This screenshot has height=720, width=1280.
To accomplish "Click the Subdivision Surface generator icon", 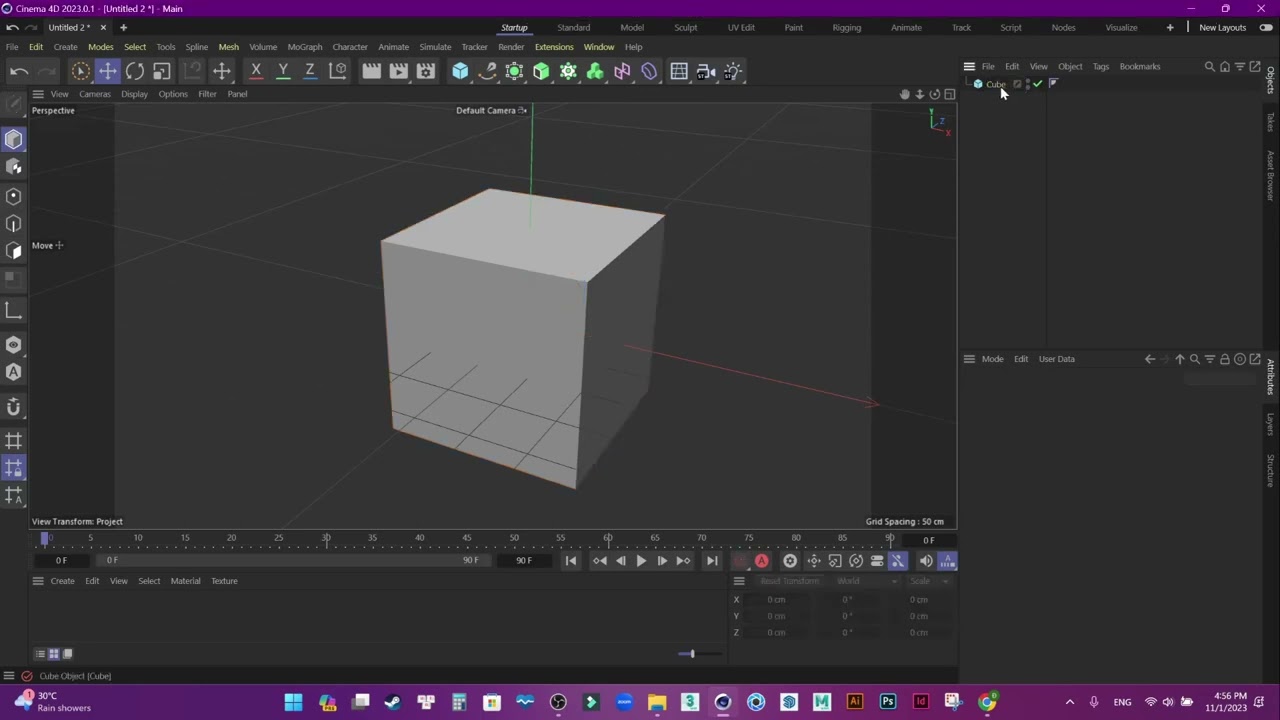I will (x=514, y=71).
